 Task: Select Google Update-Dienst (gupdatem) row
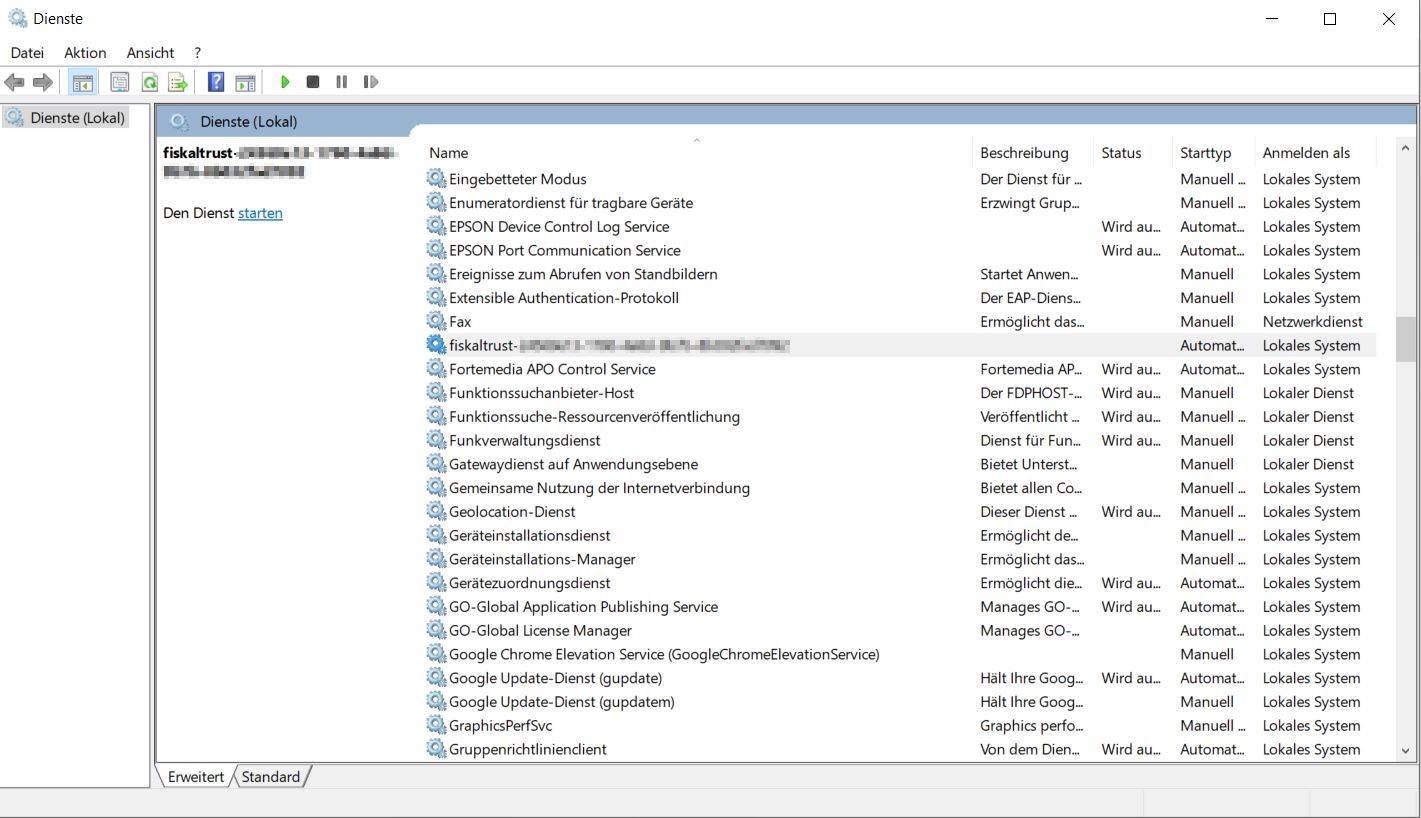899,702
